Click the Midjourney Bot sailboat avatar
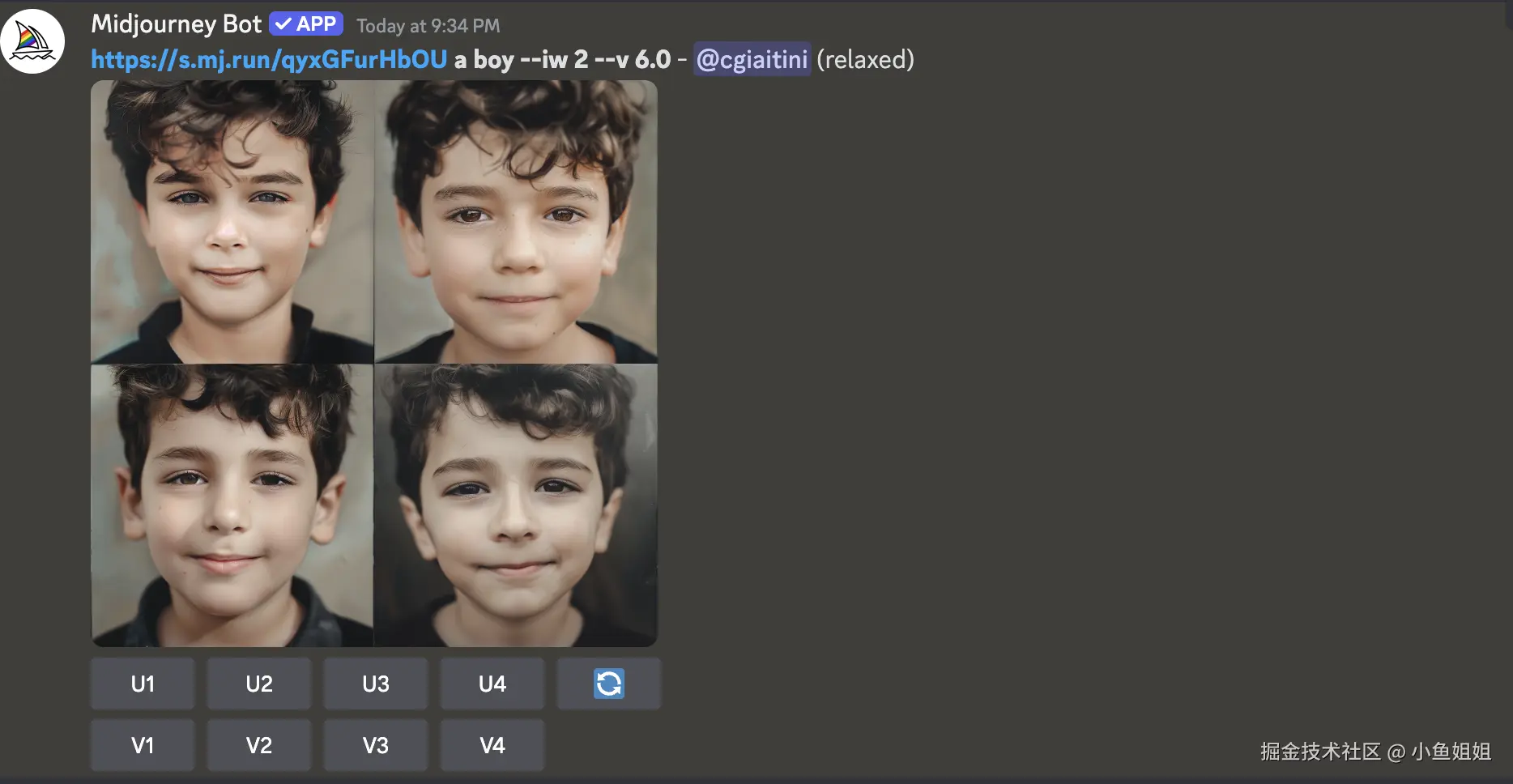Image resolution: width=1513 pixels, height=784 pixels. tap(32, 41)
